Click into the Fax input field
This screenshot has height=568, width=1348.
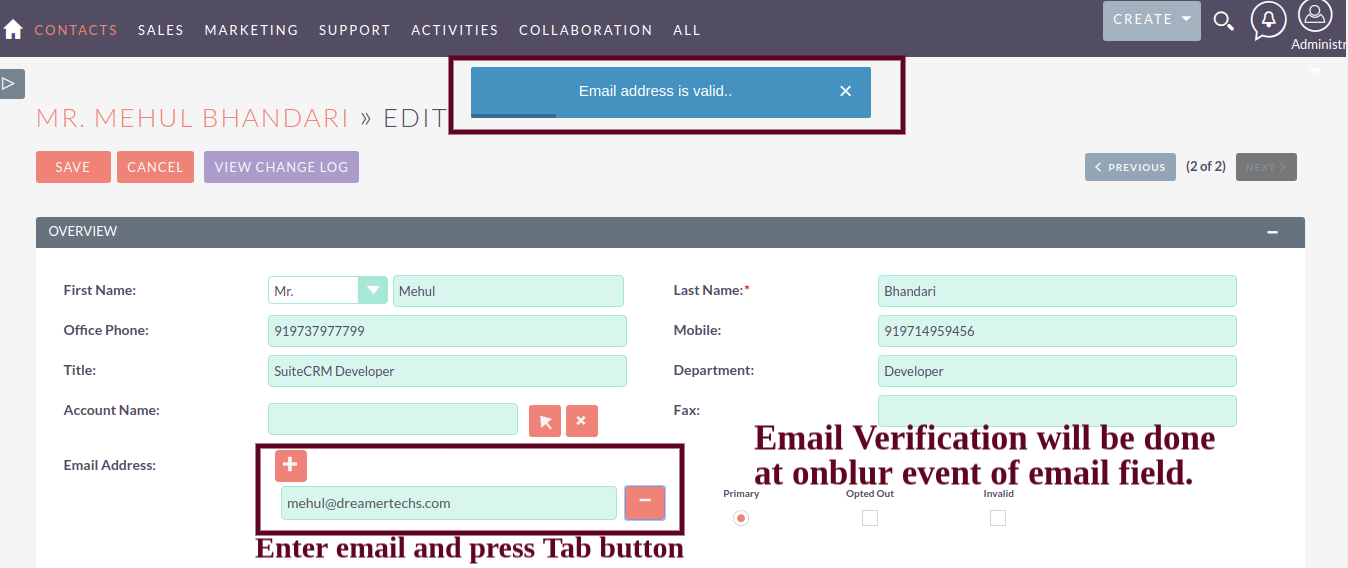1056,411
